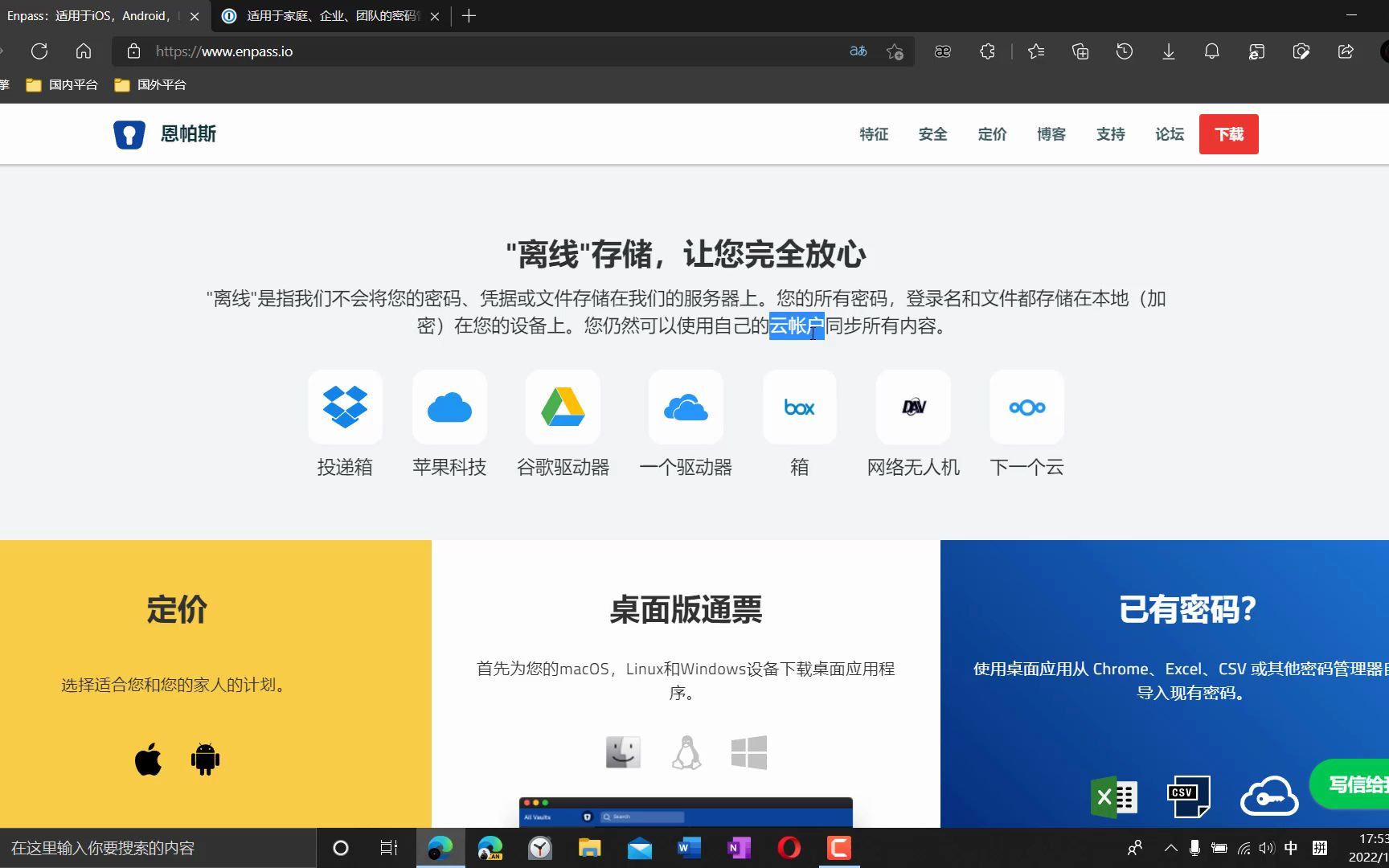
Task: Open File Explorer from taskbar
Action: pos(590,848)
